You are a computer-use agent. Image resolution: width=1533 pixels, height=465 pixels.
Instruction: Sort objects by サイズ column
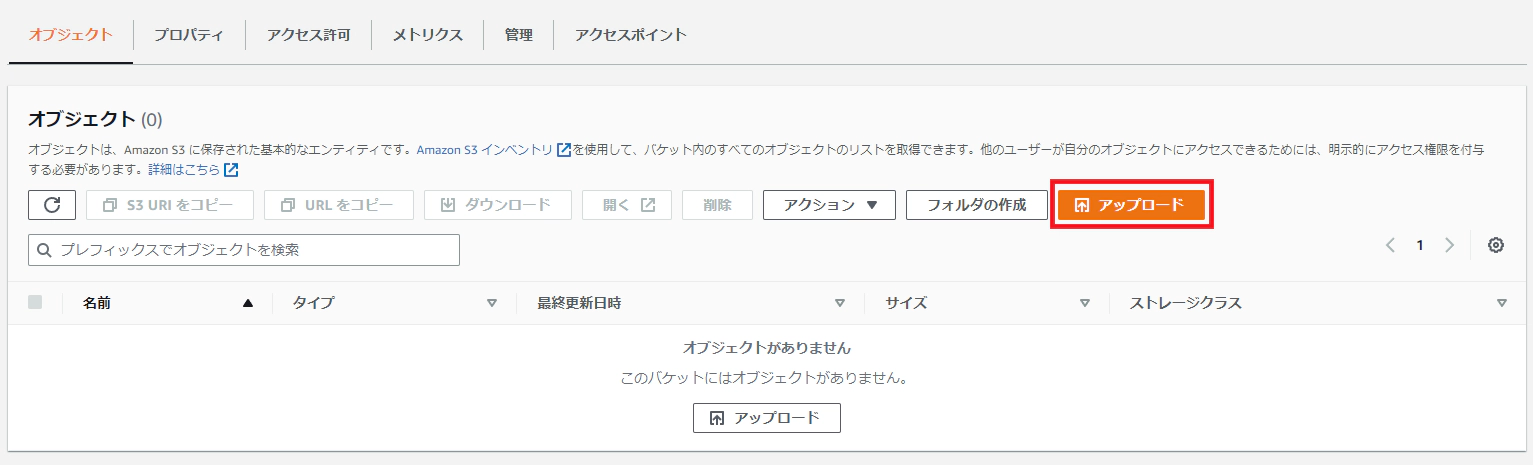click(1084, 303)
